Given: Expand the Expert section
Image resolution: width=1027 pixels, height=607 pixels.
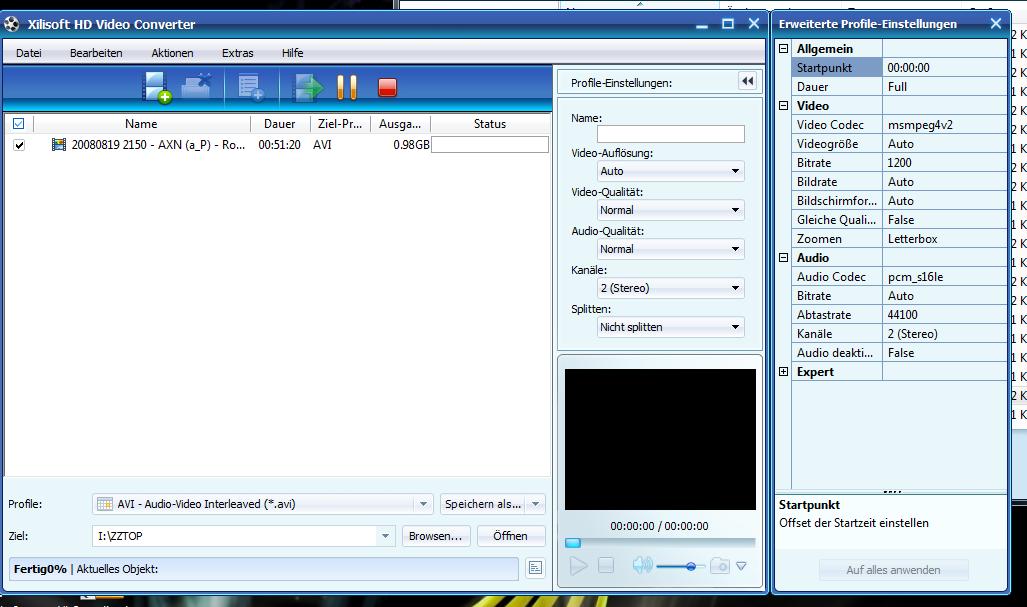Looking at the screenshot, I should (x=784, y=372).
